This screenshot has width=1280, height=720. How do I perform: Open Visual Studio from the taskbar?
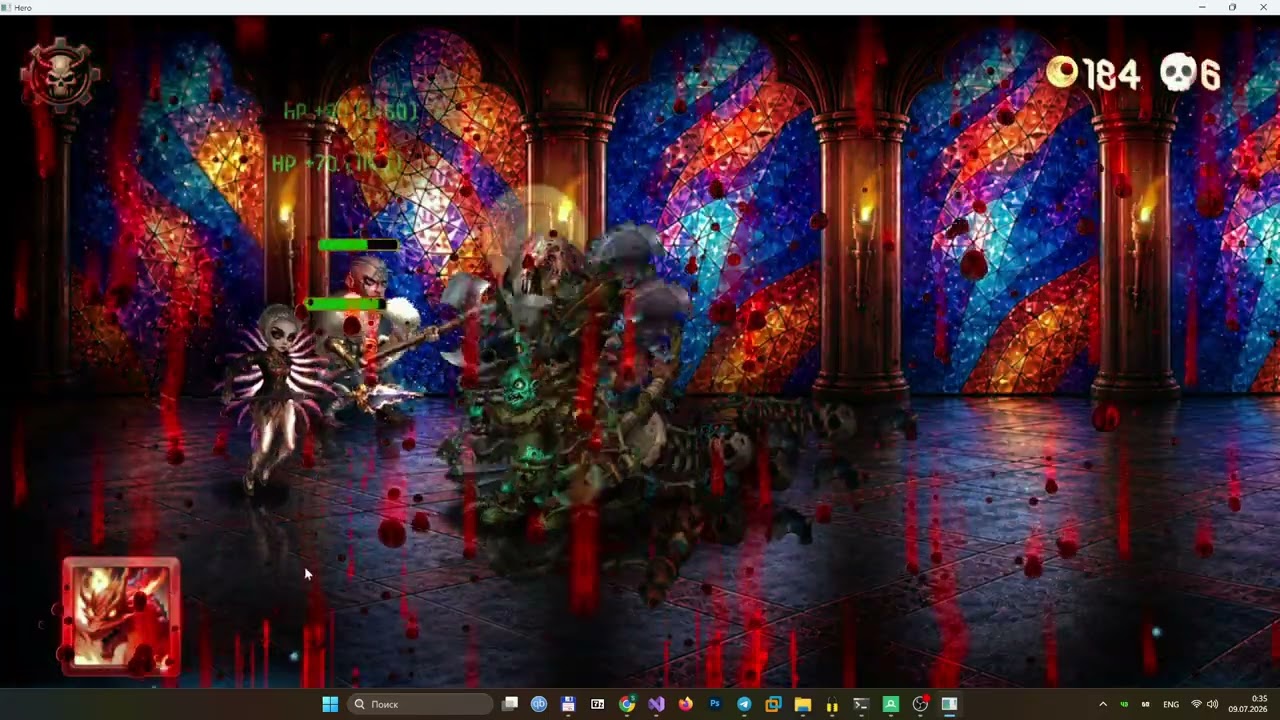(656, 704)
